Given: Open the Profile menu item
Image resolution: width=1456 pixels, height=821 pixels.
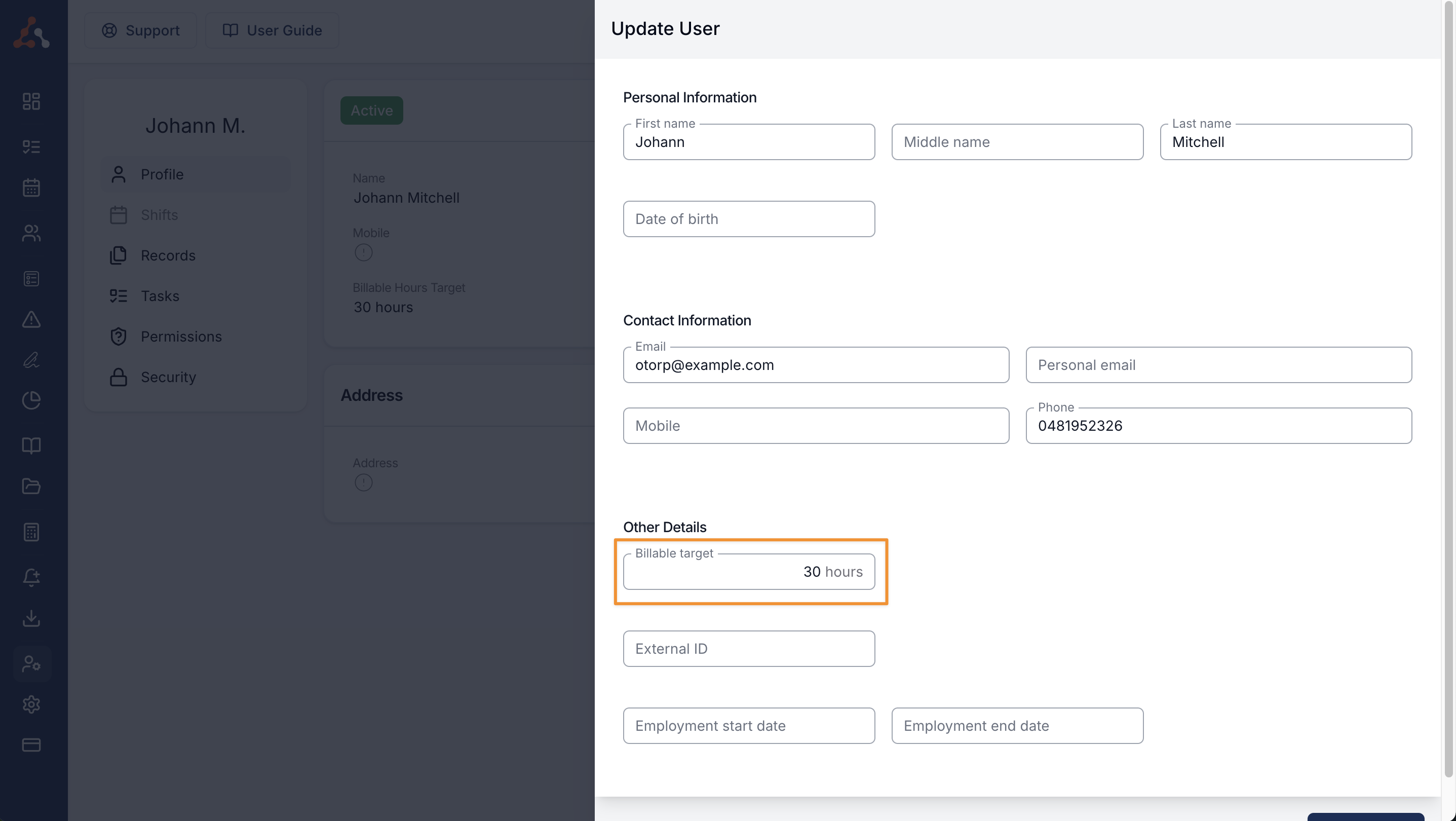Looking at the screenshot, I should [196, 174].
